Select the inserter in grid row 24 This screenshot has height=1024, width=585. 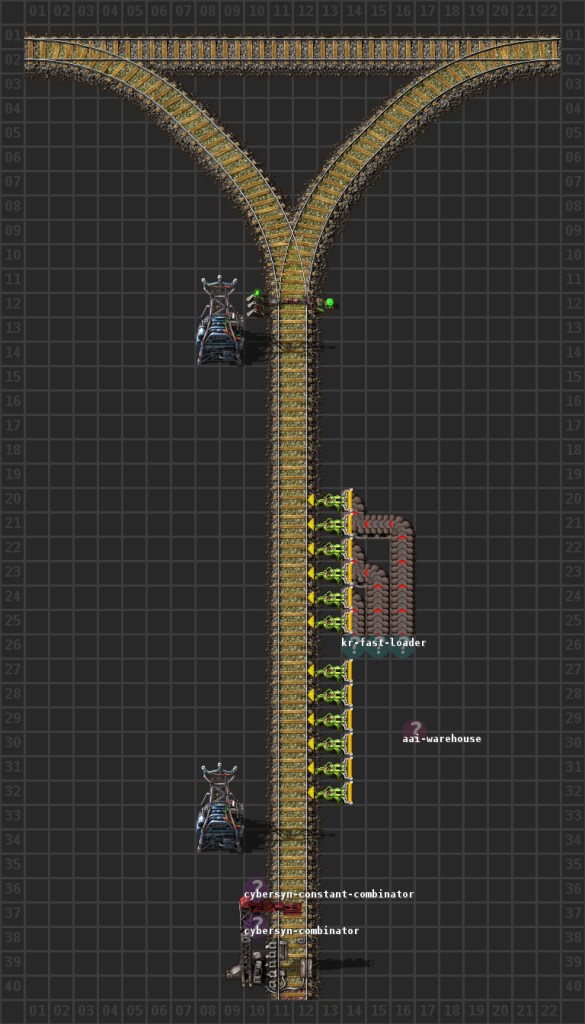pyautogui.click(x=330, y=598)
